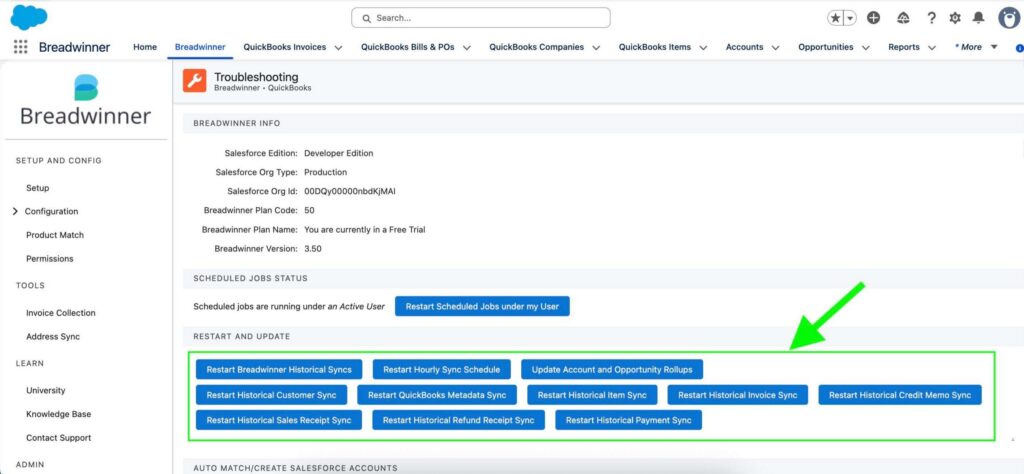This screenshot has height=474, width=1024.
Task: Open Permissions in the sidebar
Action: (x=50, y=259)
